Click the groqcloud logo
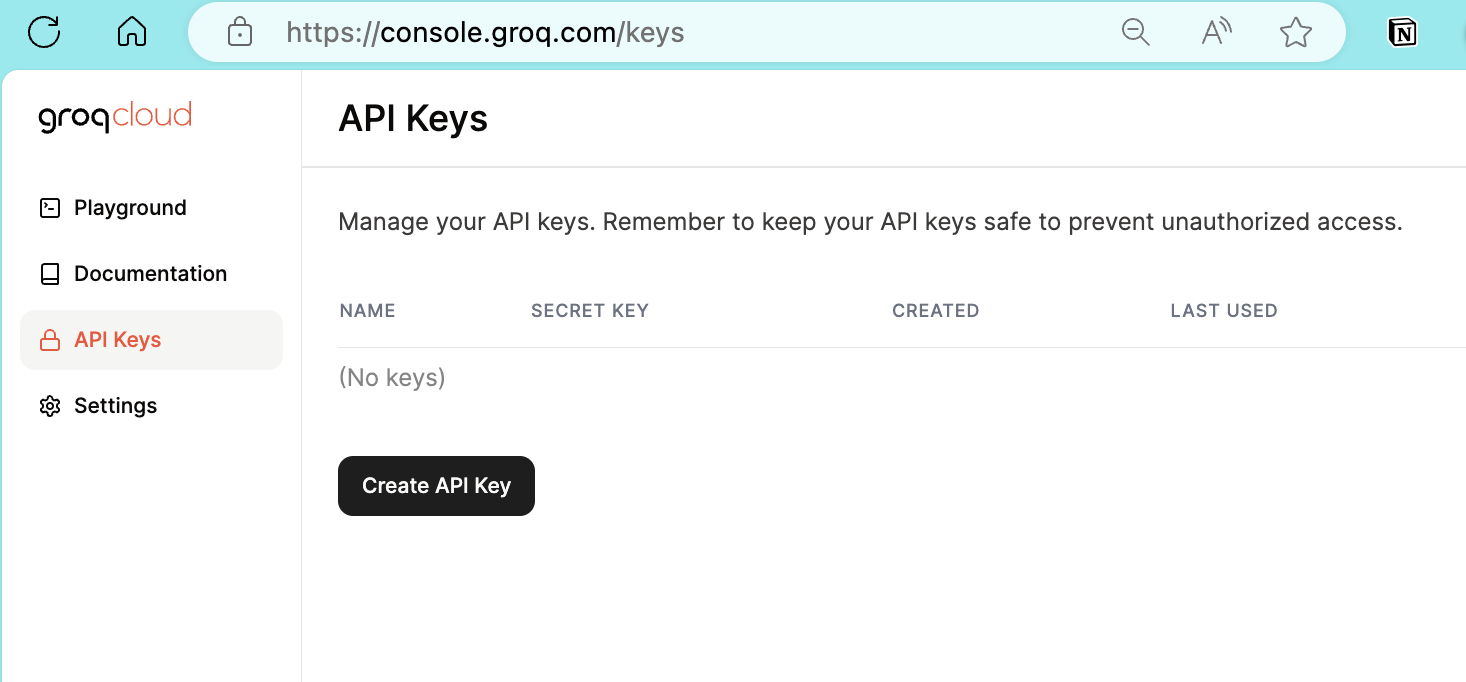The image size is (1466, 682). (x=115, y=115)
